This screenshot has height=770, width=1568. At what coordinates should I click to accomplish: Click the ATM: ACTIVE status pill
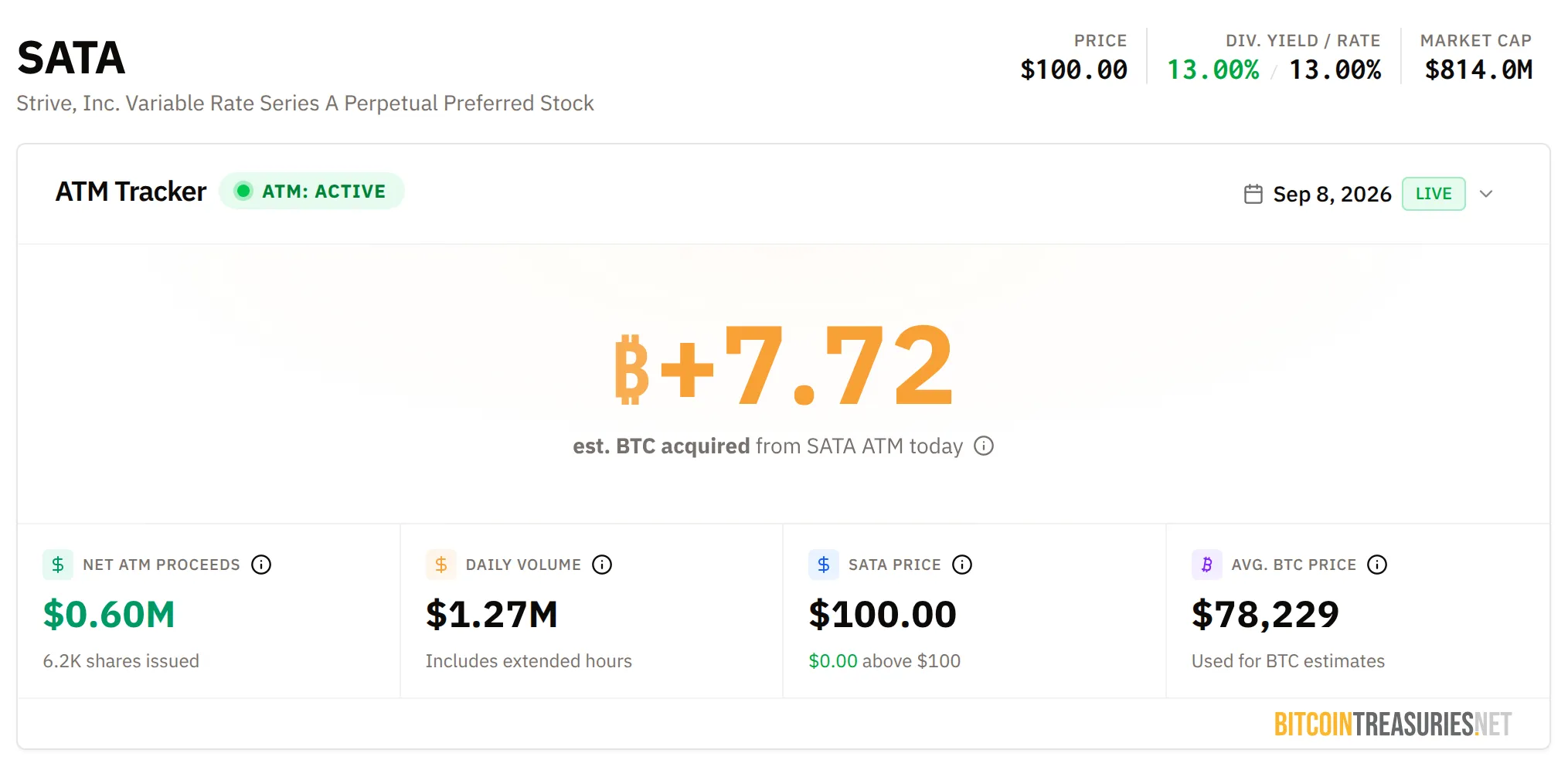point(311,191)
